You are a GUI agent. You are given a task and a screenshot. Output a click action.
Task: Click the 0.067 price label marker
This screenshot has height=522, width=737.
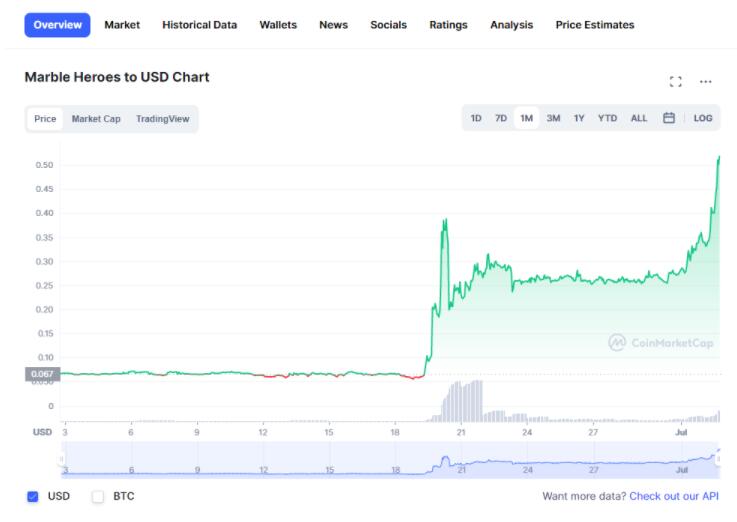coord(44,374)
